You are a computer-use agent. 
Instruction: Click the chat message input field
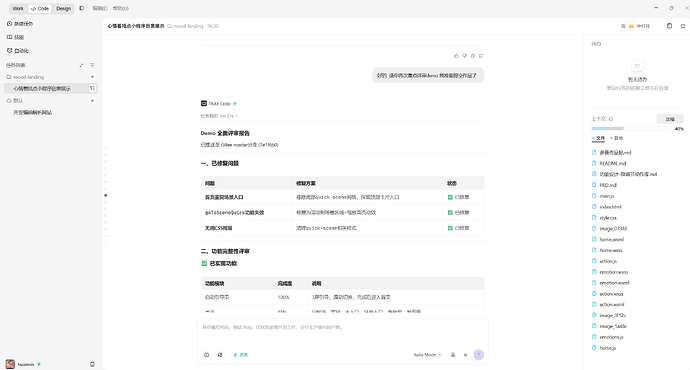coord(342,334)
